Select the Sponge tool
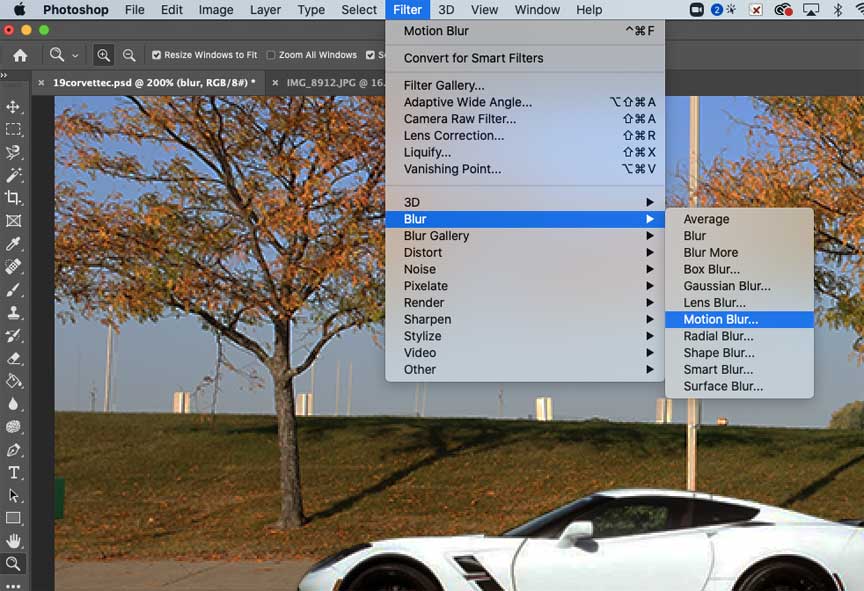Viewport: 864px width, 591px height. [13, 427]
